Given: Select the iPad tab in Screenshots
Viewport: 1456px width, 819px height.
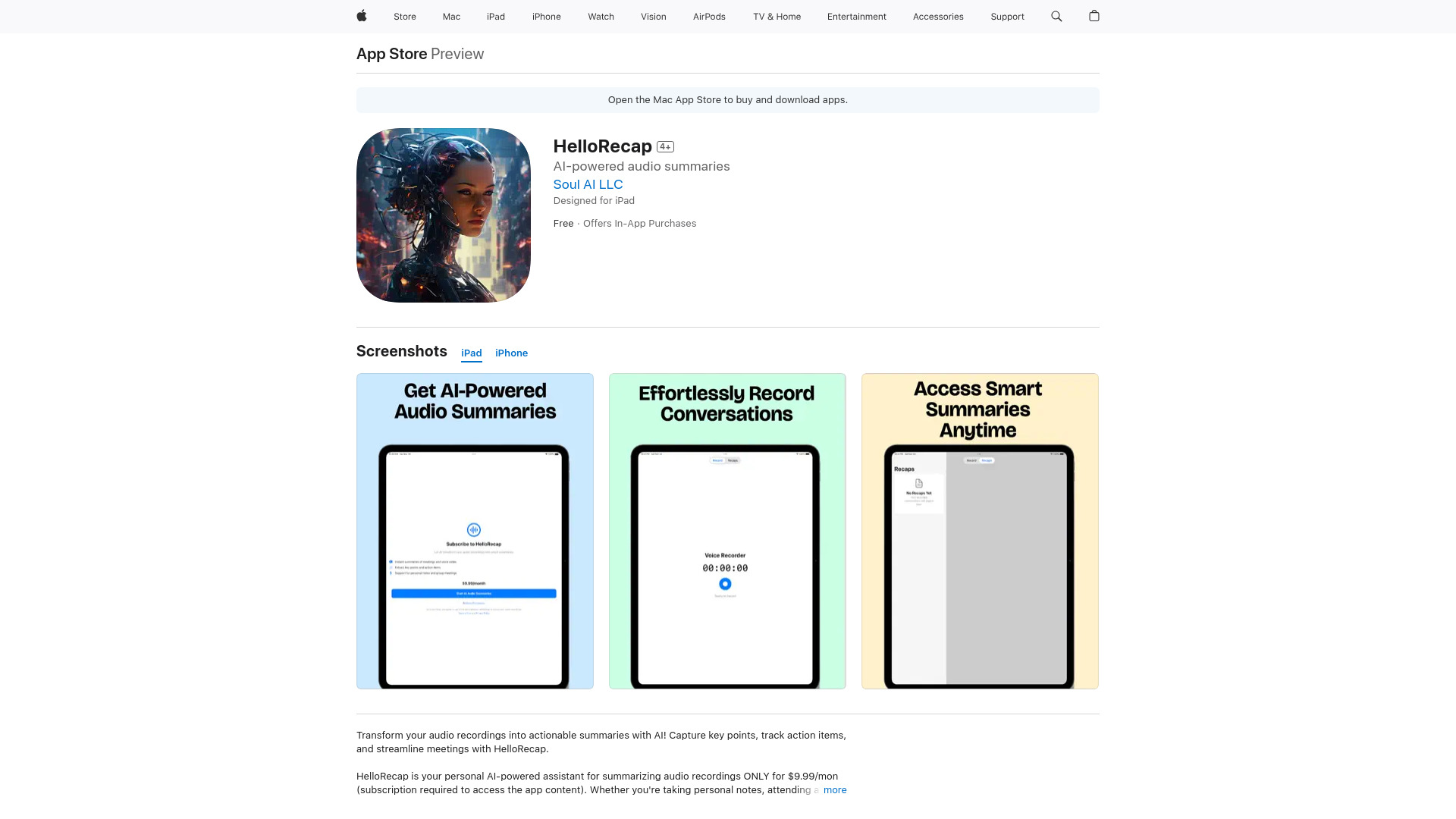Looking at the screenshot, I should 471,353.
